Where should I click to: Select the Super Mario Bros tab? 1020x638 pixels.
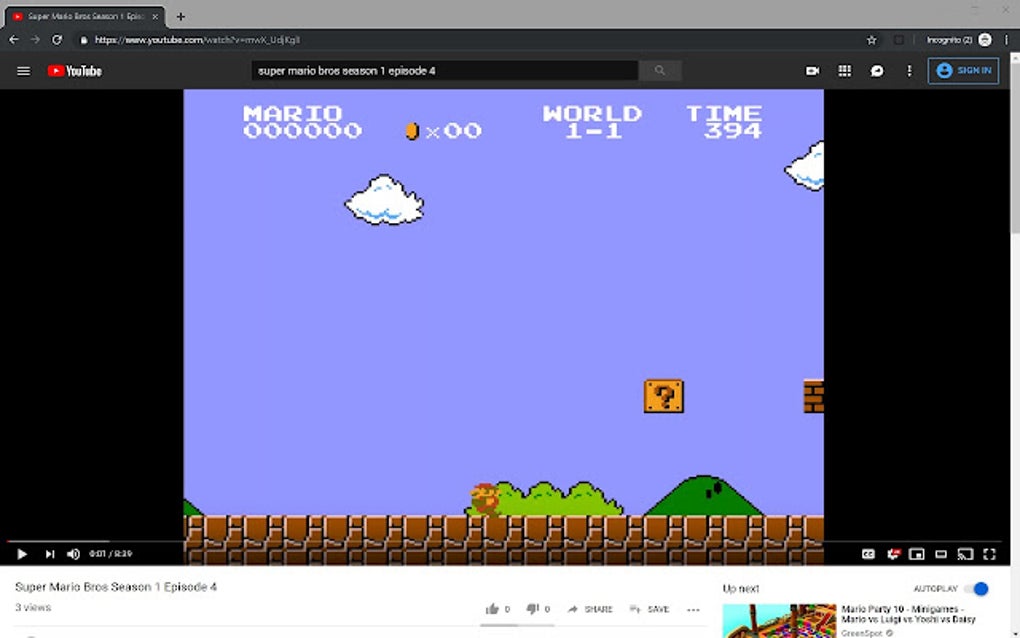[x=85, y=16]
